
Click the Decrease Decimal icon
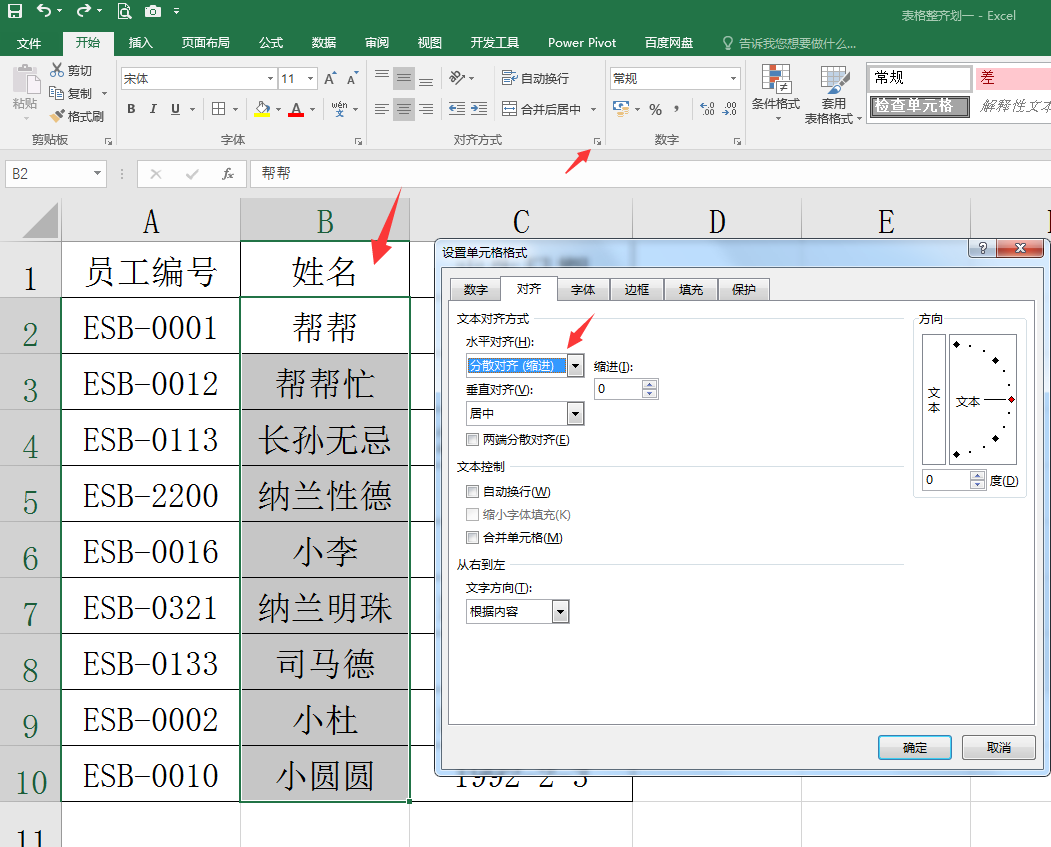coord(729,109)
